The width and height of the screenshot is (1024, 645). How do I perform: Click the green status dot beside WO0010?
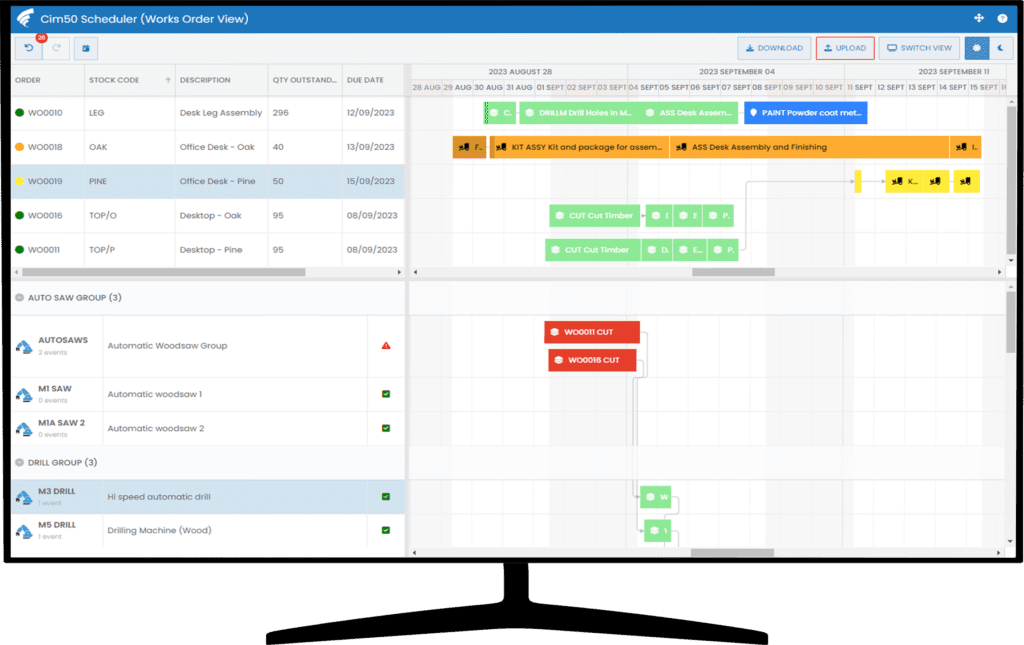click(21, 113)
